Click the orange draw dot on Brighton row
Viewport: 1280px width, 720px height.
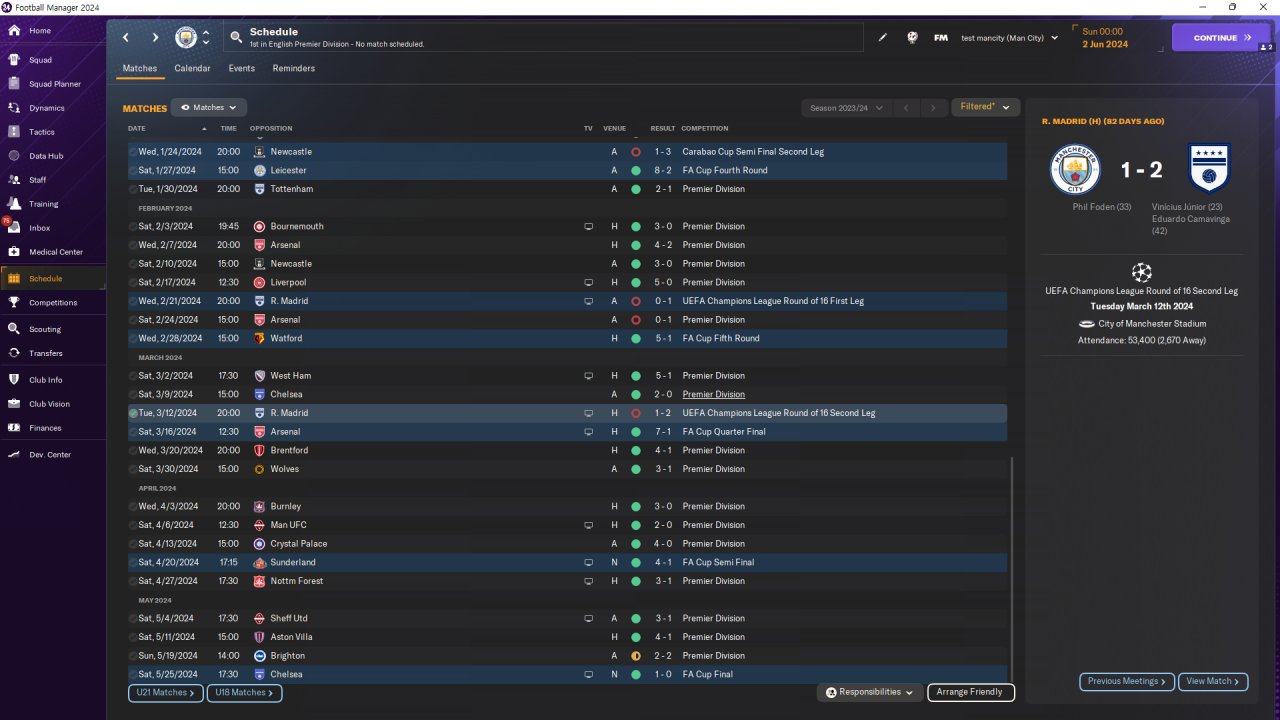[636, 656]
